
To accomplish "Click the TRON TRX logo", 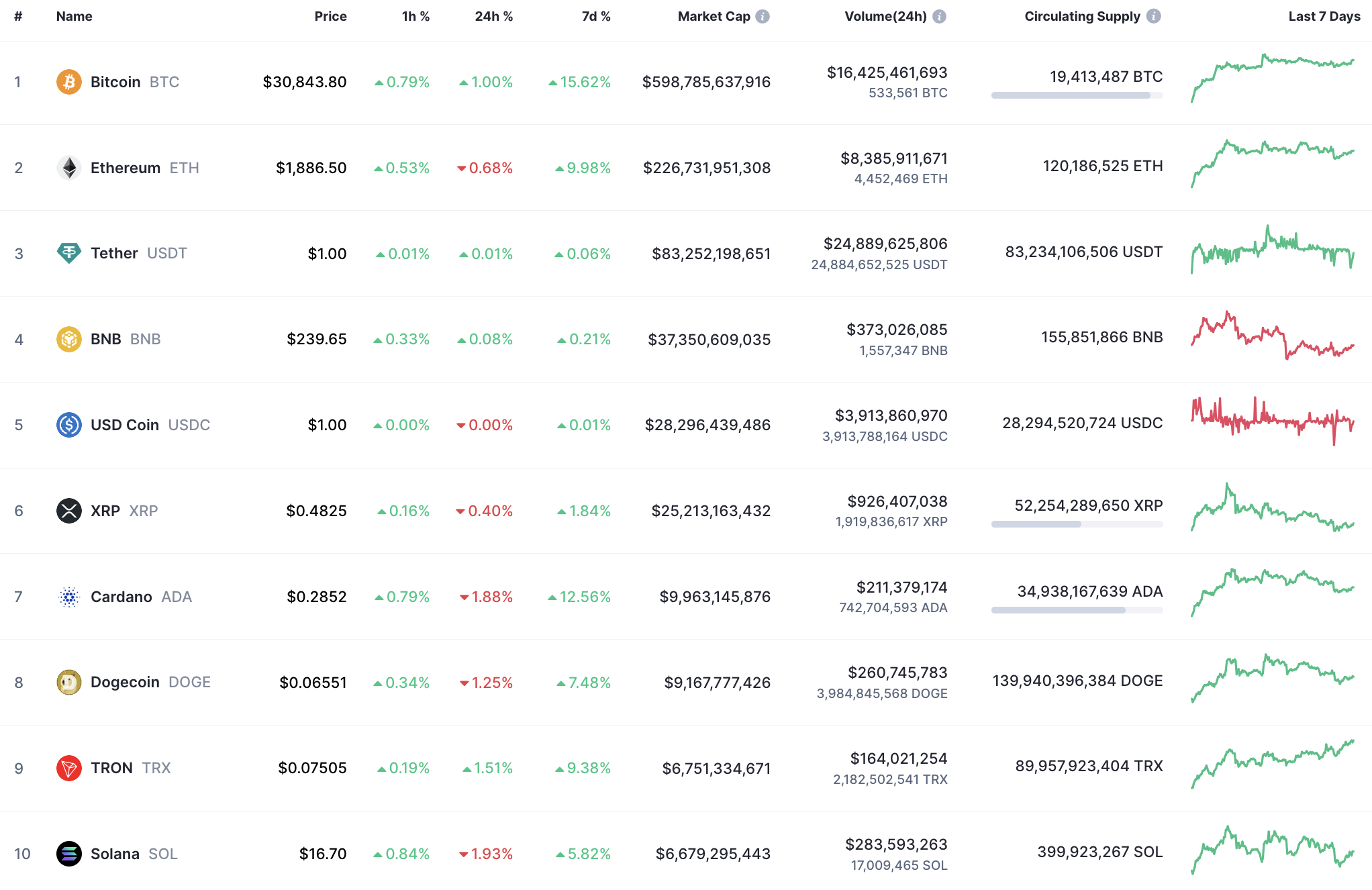I will point(69,767).
